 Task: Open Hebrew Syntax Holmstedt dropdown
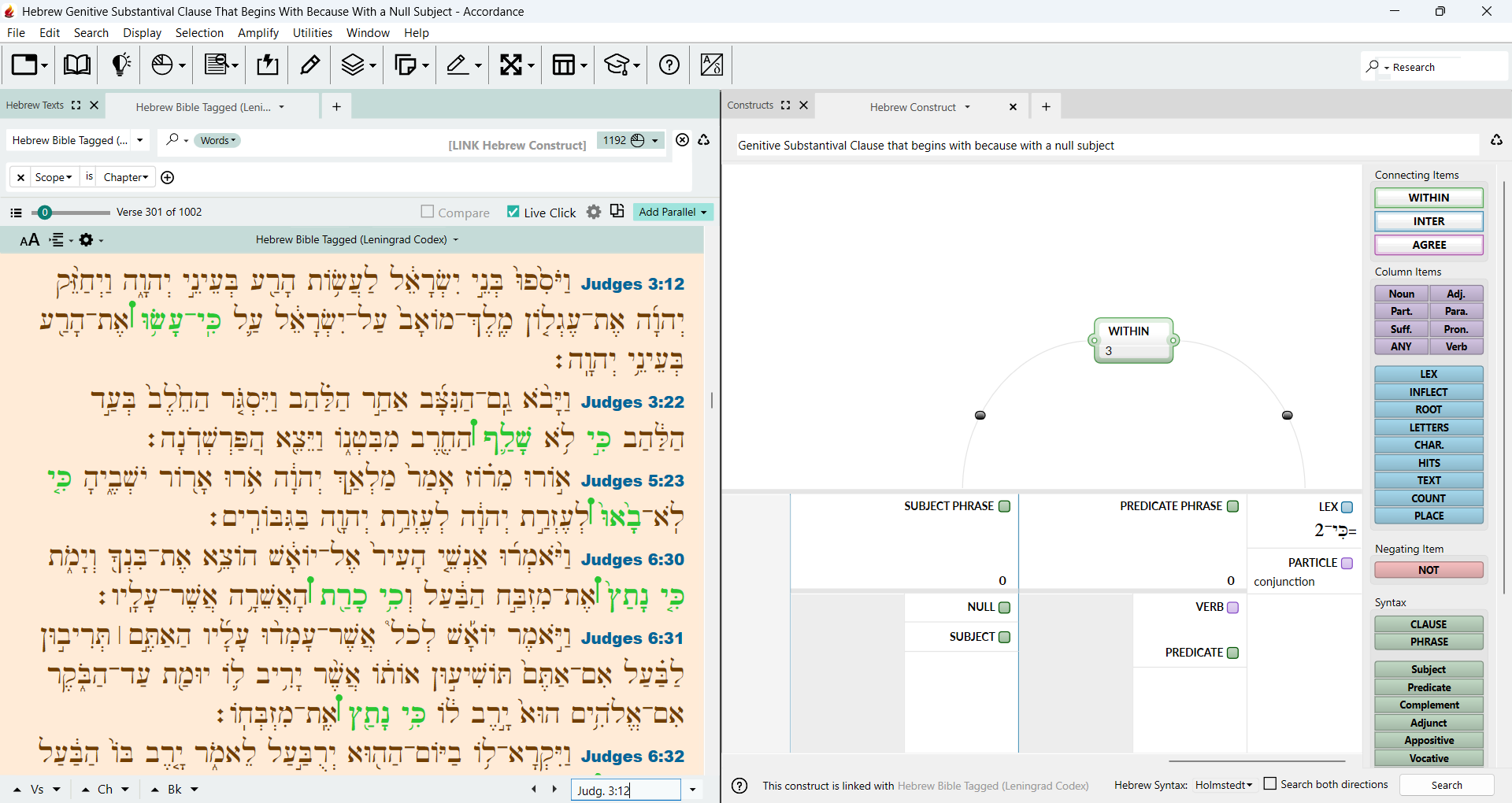click(x=1223, y=785)
